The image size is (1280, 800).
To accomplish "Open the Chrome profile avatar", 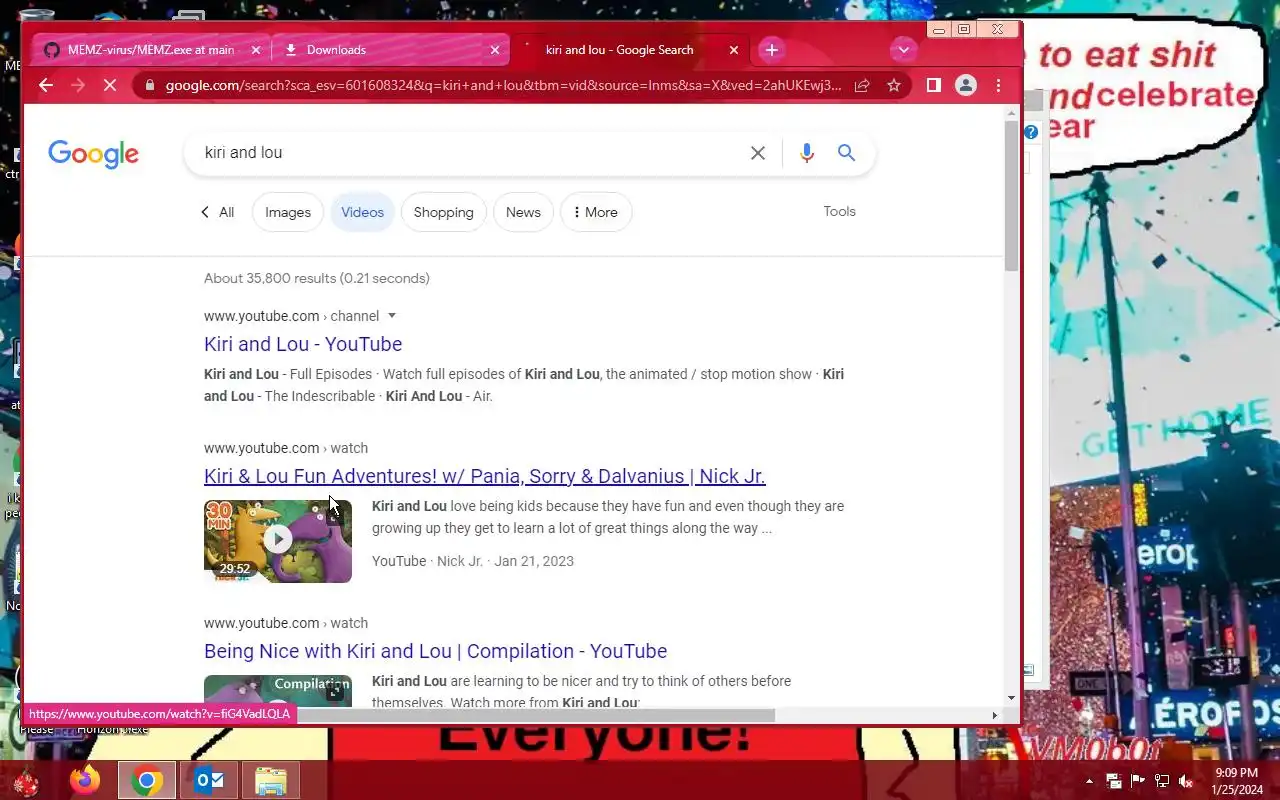I will [x=966, y=86].
